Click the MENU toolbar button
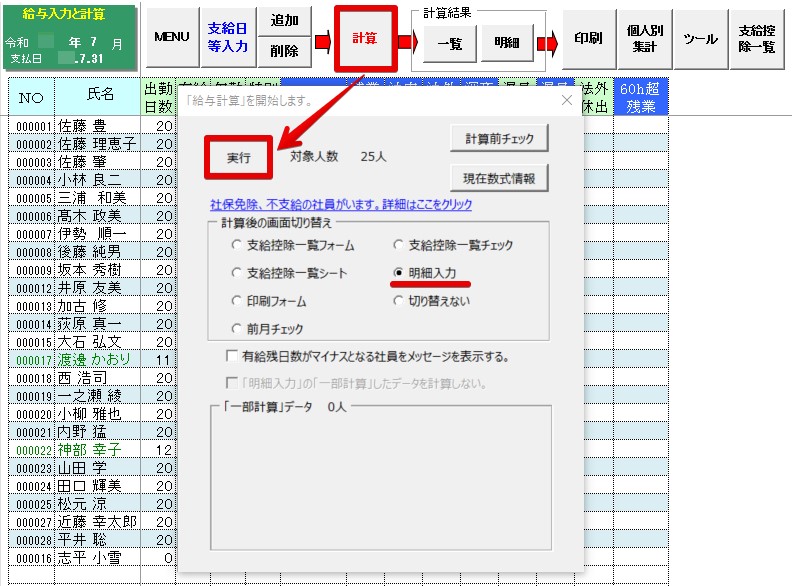Image resolution: width=792 pixels, height=586 pixels. pyautogui.click(x=172, y=37)
